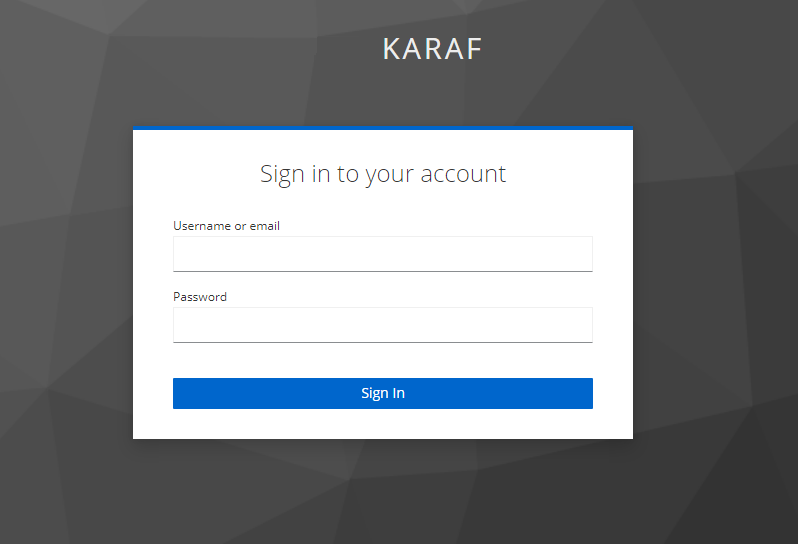The width and height of the screenshot is (798, 544).
Task: Click the underline beneath the Password field
Action: [383, 342]
